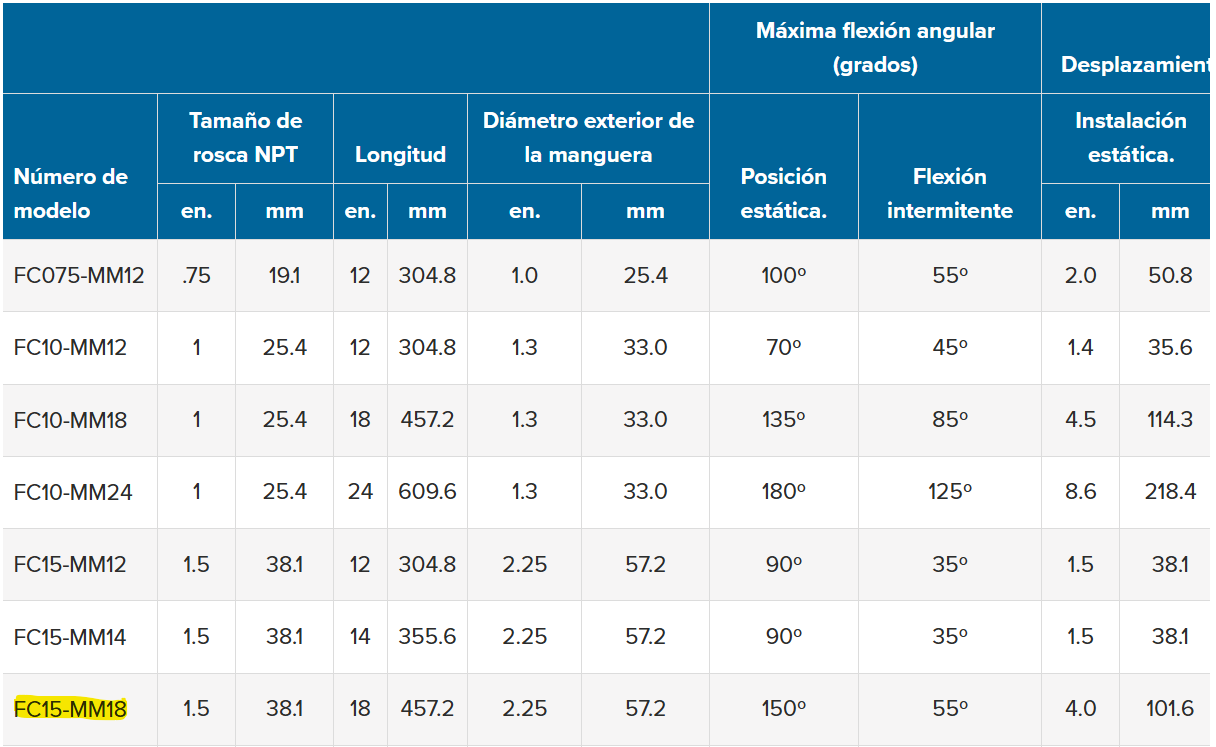
Task: Click the 125° intermittent flexion value
Action: point(949,492)
